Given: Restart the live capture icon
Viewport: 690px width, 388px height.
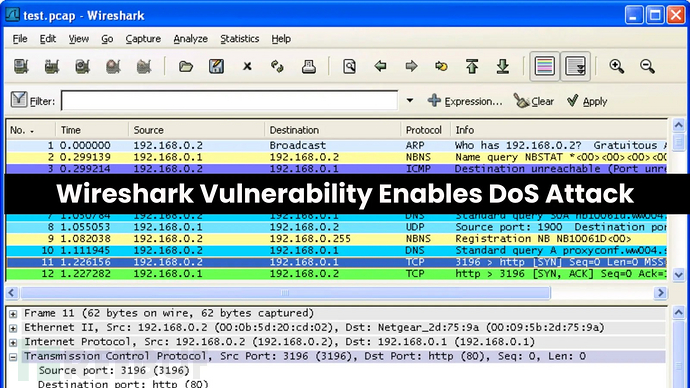Looking at the screenshot, I should (144, 66).
